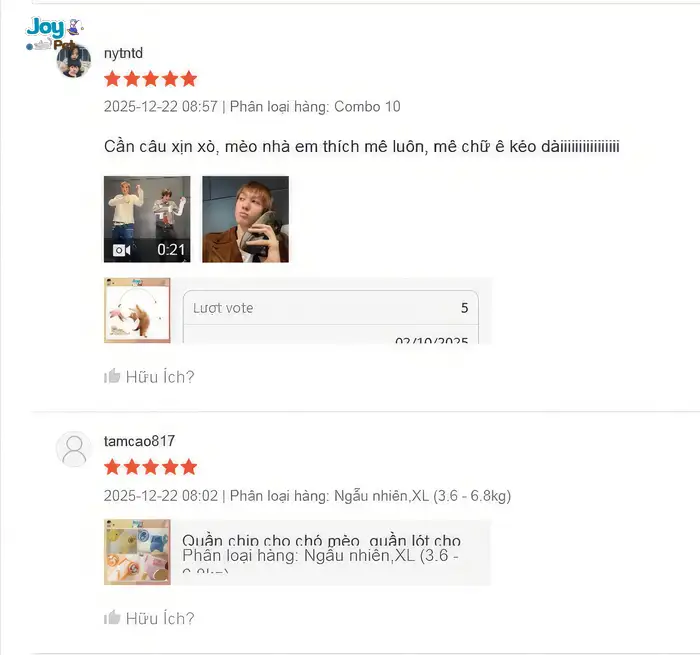Open the pet diaper product thumbnail
The width and height of the screenshot is (700, 655).
137,552
